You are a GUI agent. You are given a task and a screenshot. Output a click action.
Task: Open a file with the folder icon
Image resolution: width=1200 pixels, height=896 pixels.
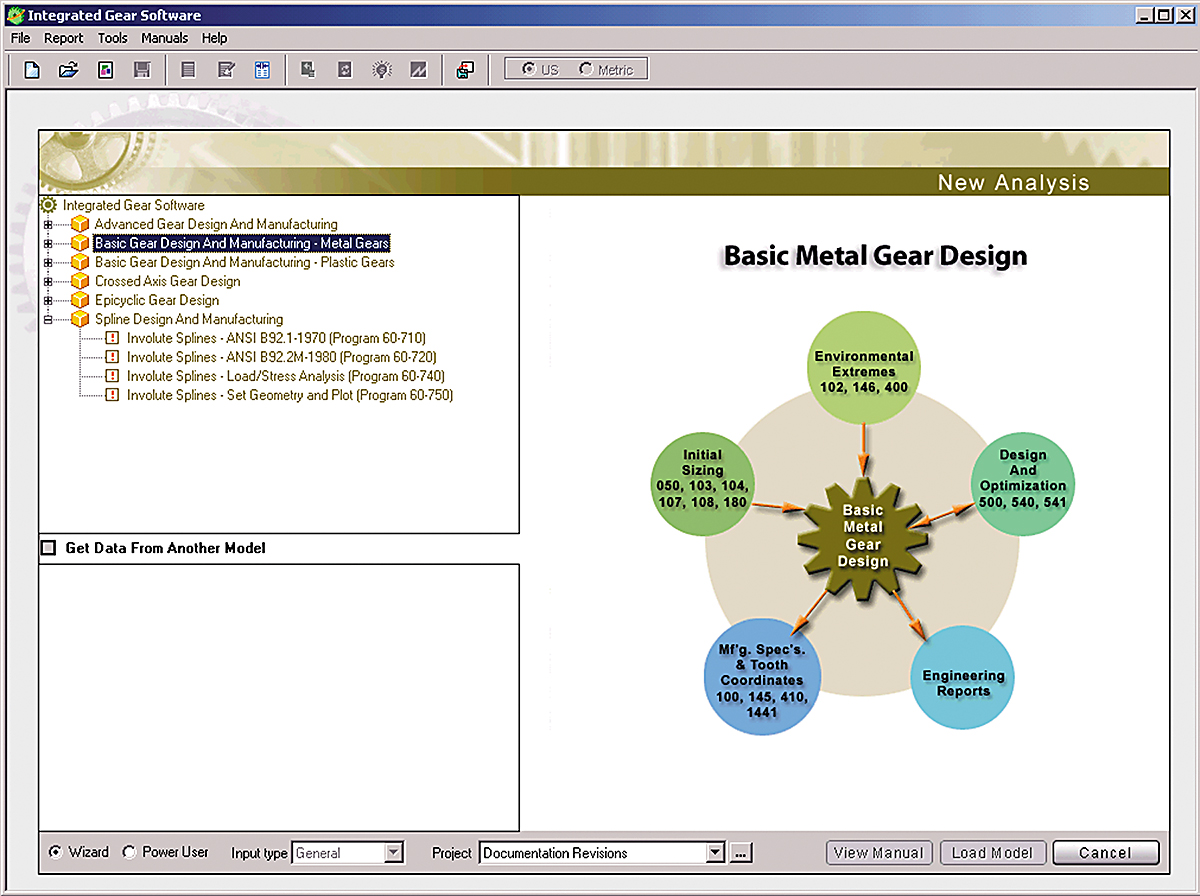pyautogui.click(x=69, y=70)
